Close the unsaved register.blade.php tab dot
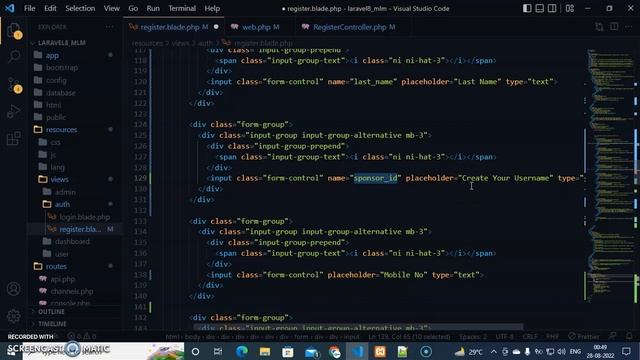This screenshot has width=640, height=360. pos(216,27)
